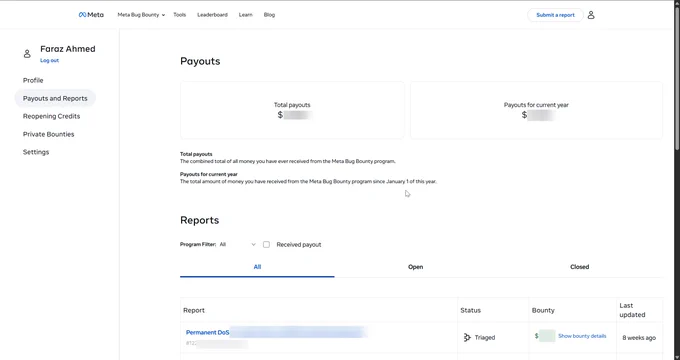Open Private Bounties in sidebar
Image resolution: width=680 pixels, height=360 pixels.
(49, 134)
